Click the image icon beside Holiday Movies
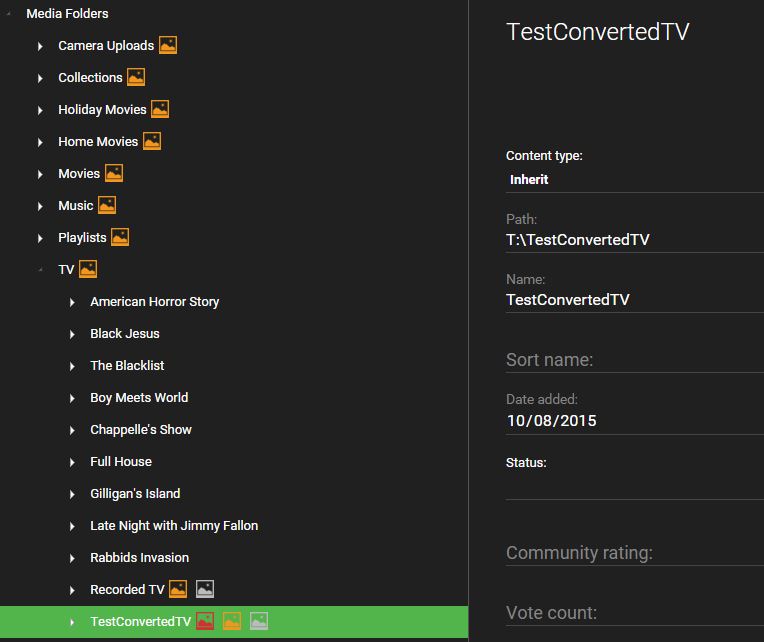The image size is (764, 642). pos(160,109)
